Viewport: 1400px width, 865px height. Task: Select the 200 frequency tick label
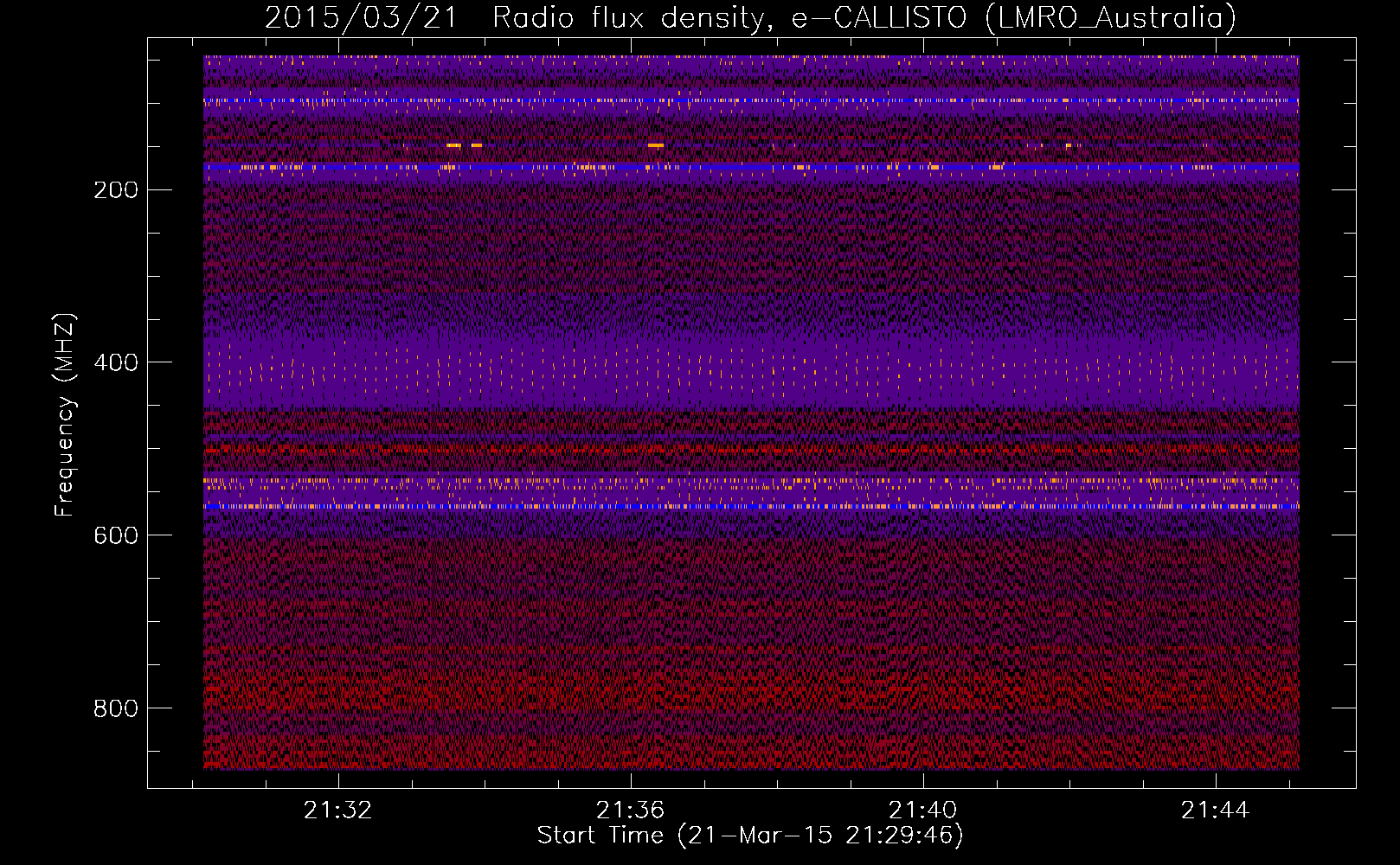point(116,190)
